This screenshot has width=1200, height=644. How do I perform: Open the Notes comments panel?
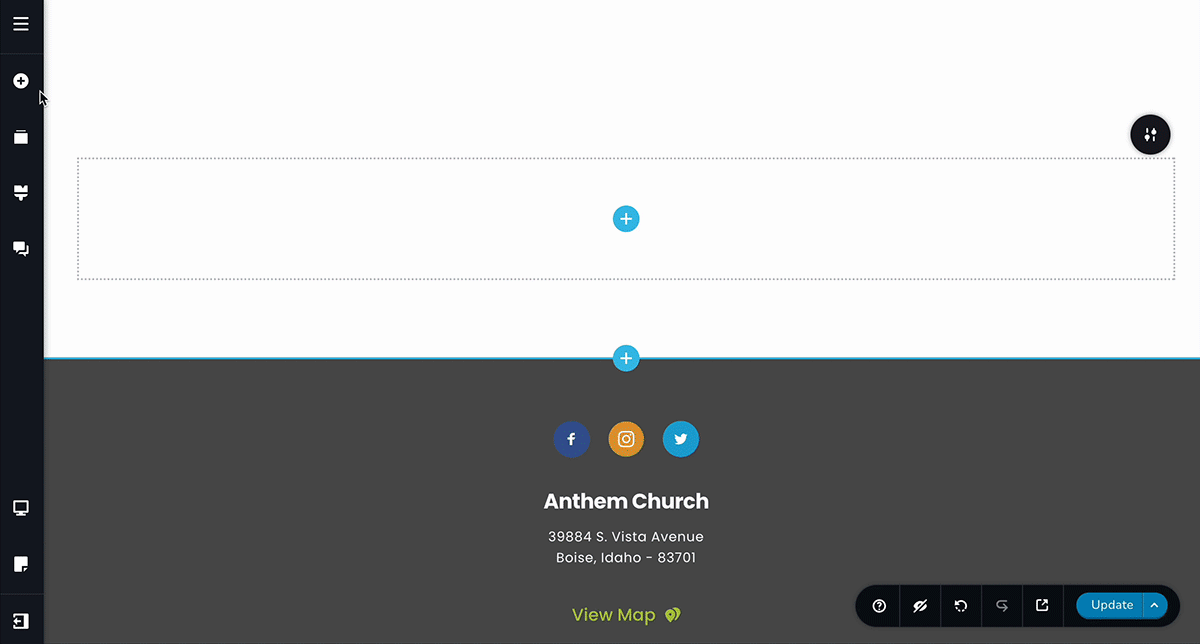21,248
